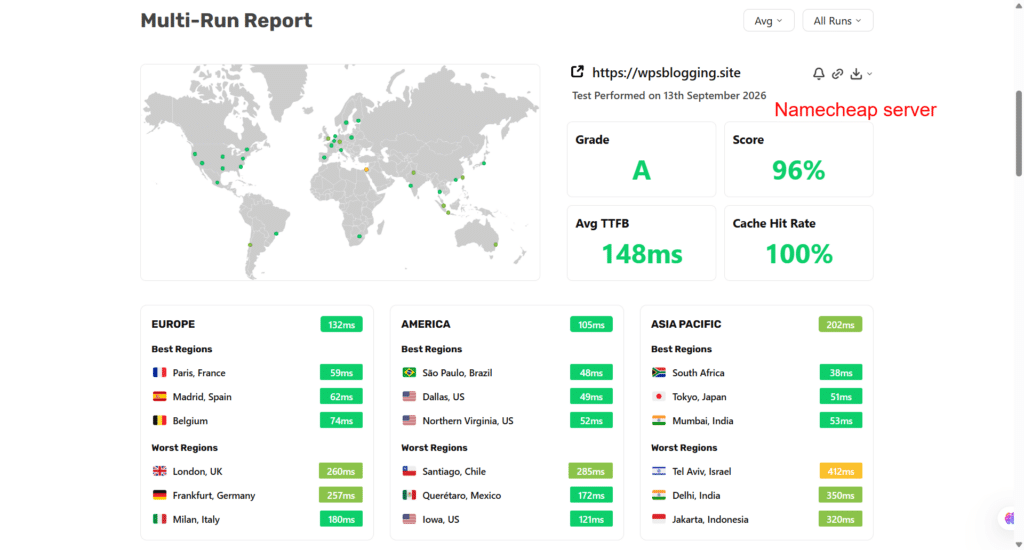Screen dimensions: 1024x550
Task: Open the https://wpsblogging.site link
Action: pyautogui.click(x=666, y=73)
